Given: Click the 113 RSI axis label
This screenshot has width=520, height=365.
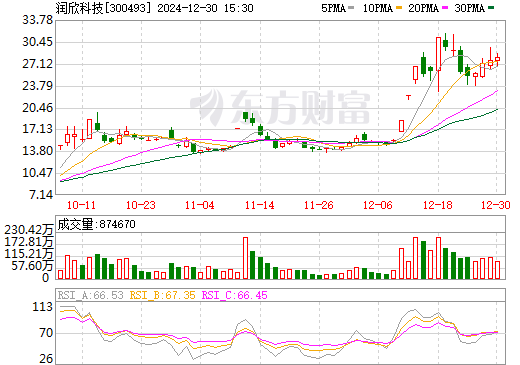Looking at the screenshot, I should 43,307.
